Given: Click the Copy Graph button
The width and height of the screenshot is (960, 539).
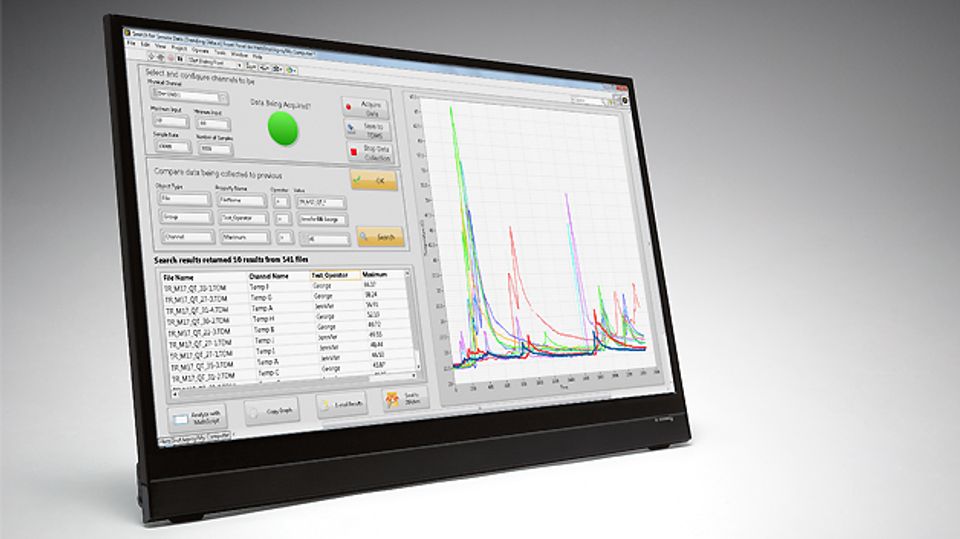Looking at the screenshot, I should click(x=271, y=412).
